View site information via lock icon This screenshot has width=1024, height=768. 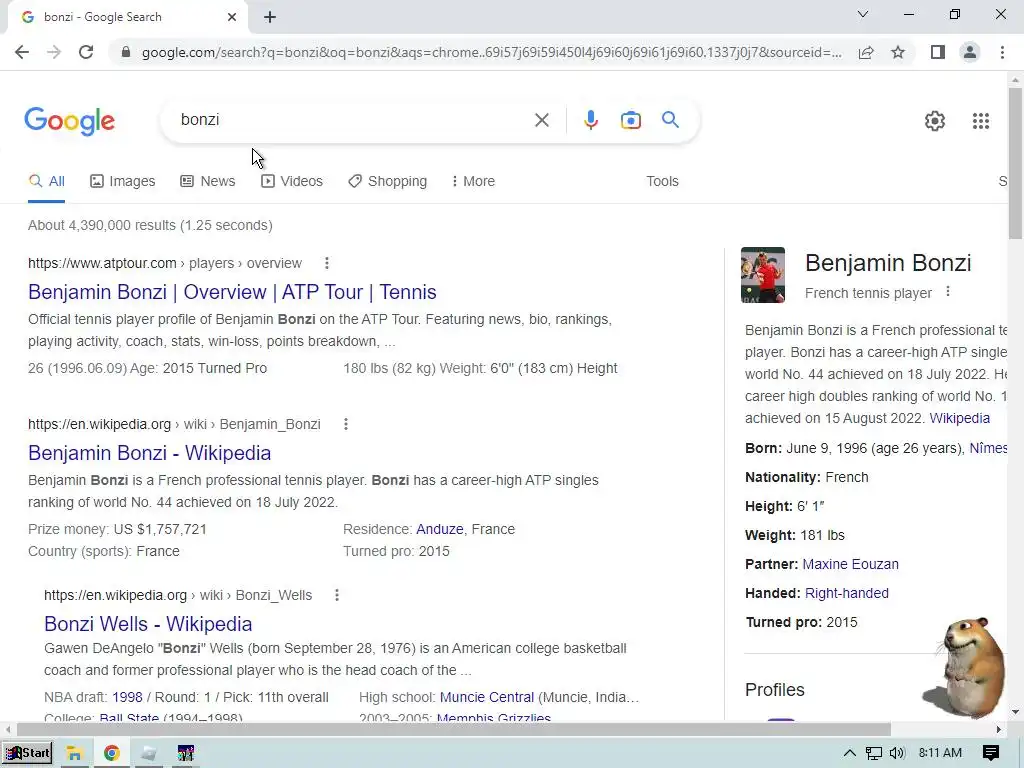point(126,52)
